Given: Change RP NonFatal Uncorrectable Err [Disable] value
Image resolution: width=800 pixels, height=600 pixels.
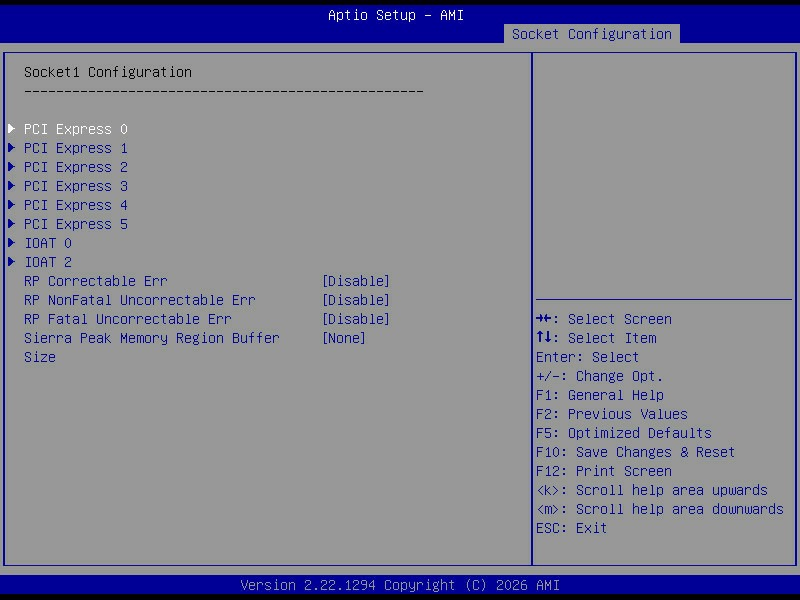Looking at the screenshot, I should coord(356,300).
